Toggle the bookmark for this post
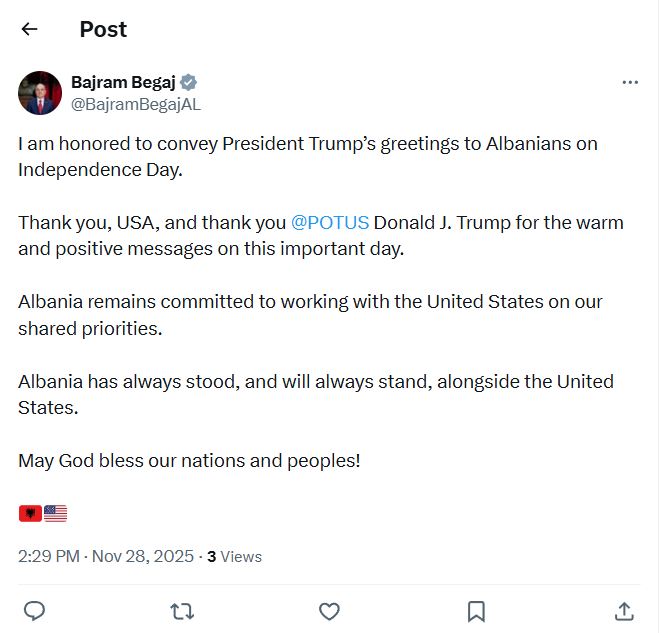This screenshot has height=633, width=660. point(477,610)
